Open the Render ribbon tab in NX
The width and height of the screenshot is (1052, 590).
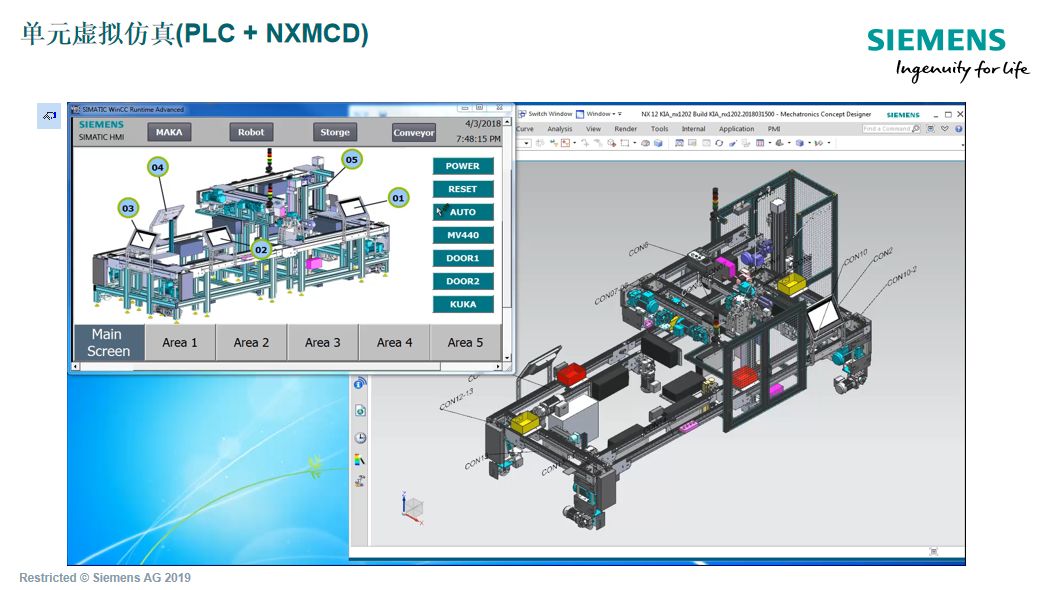625,129
